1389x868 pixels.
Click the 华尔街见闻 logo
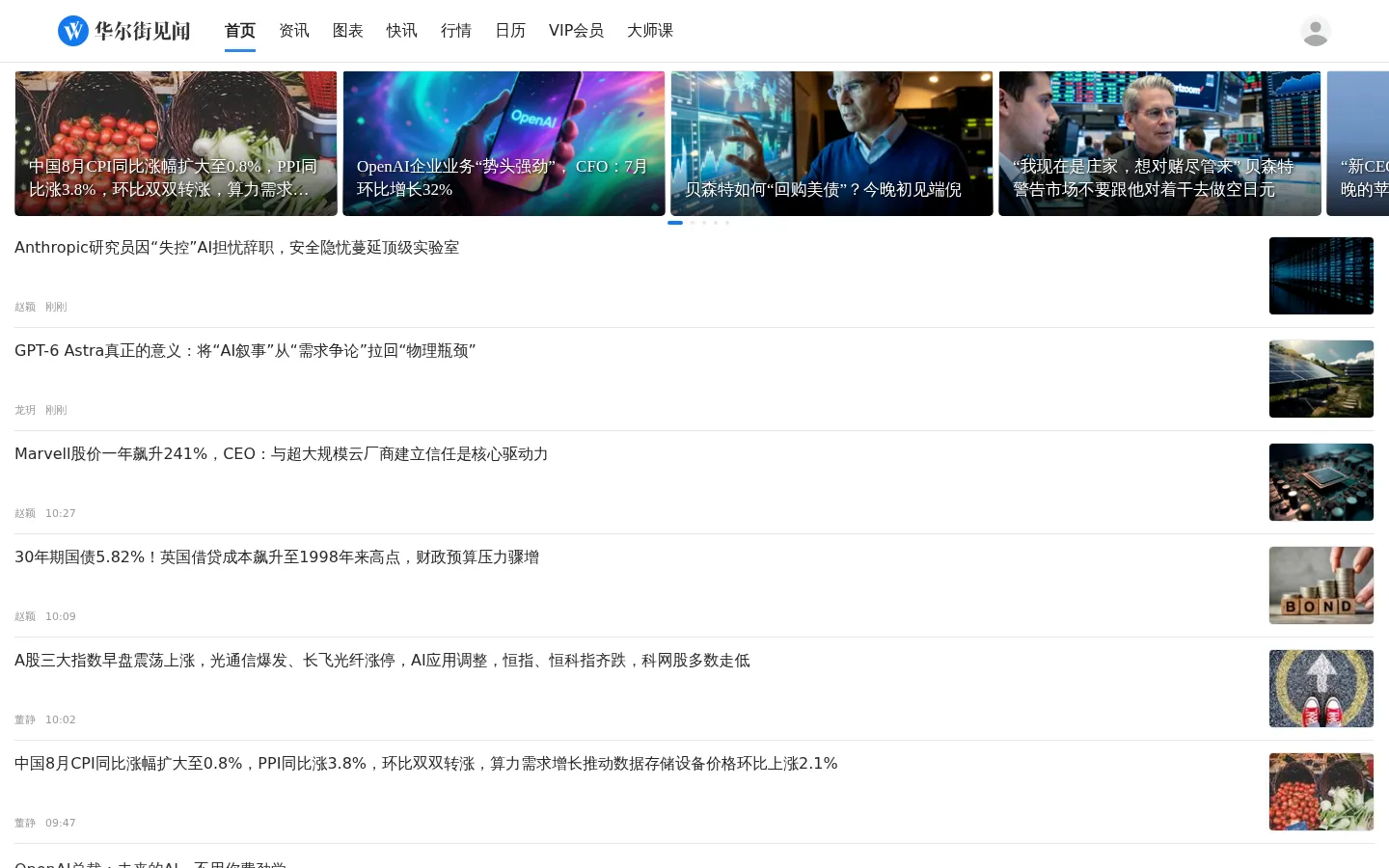(124, 31)
